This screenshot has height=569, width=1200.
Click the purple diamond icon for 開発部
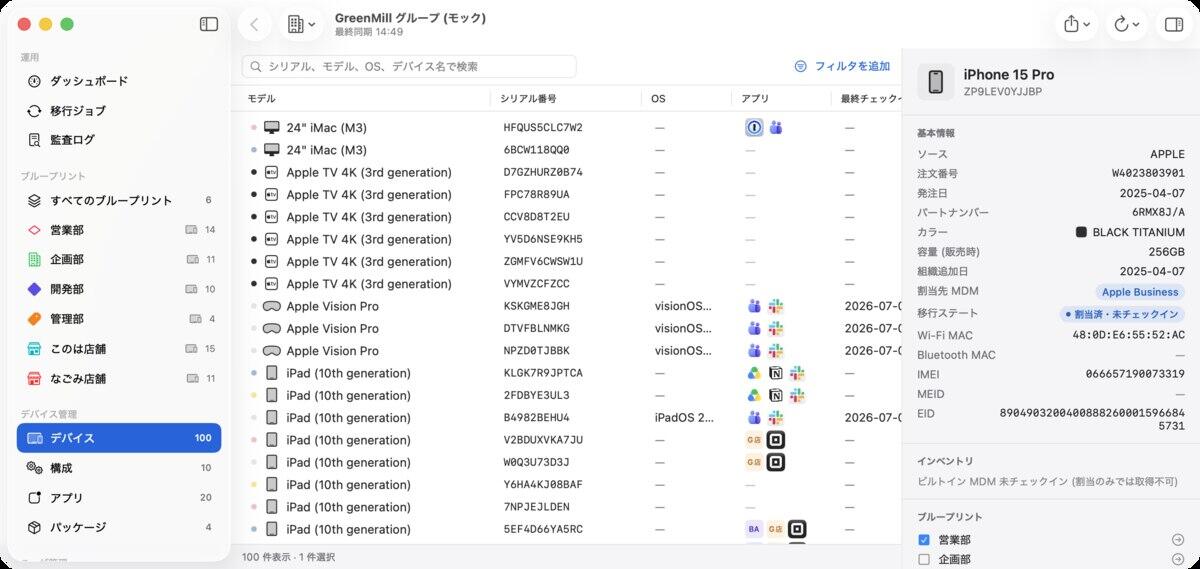click(34, 289)
